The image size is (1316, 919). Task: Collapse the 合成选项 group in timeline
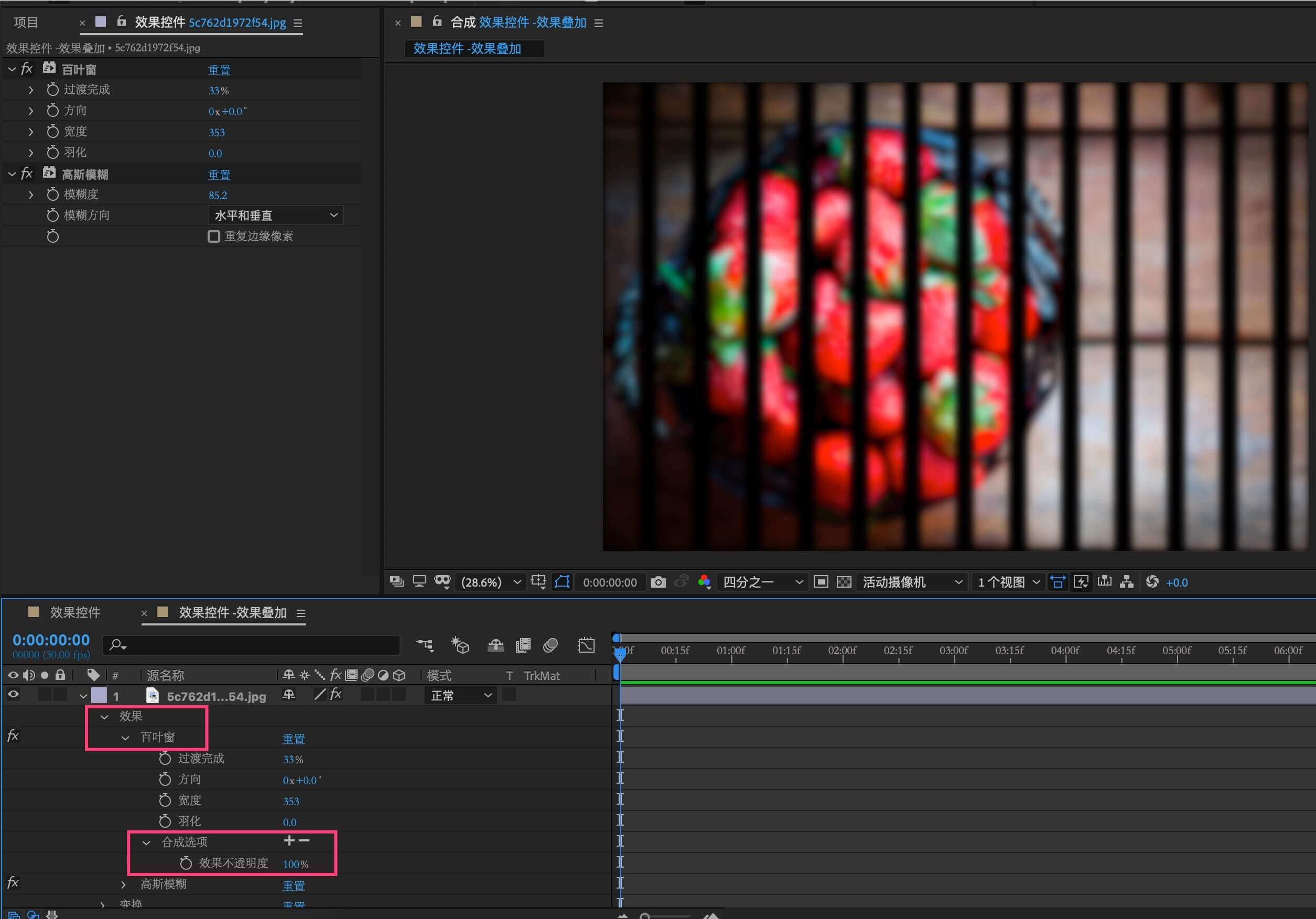[146, 842]
